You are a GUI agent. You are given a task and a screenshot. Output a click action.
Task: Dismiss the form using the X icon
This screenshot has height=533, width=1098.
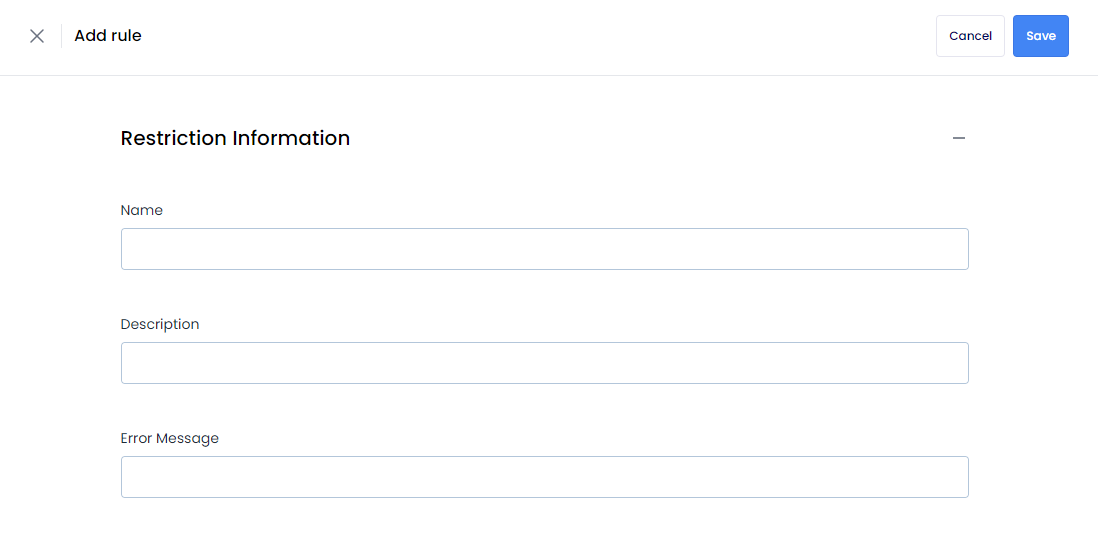coord(37,36)
